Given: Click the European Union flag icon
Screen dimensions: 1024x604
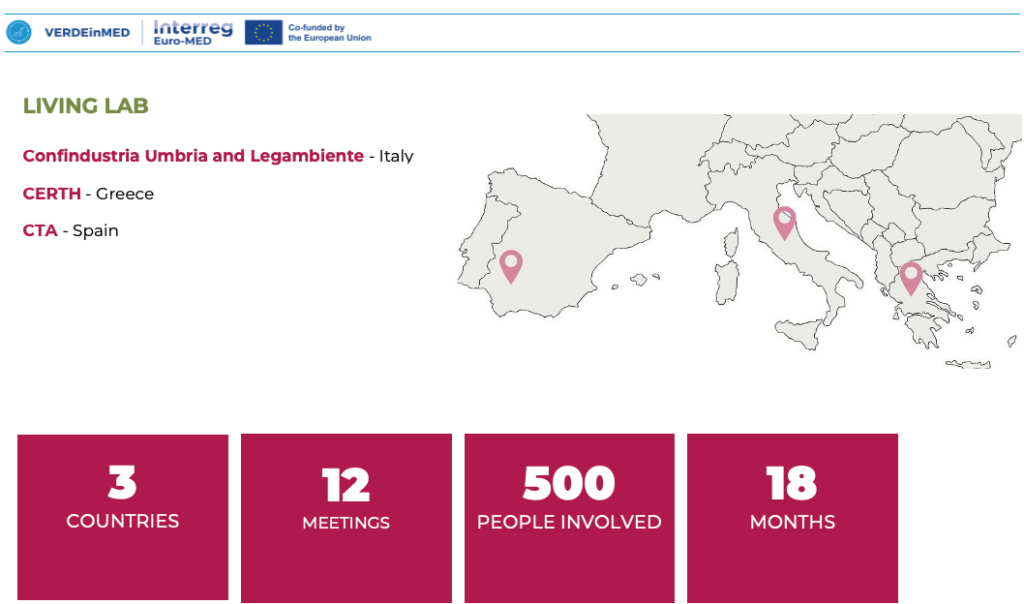Looking at the screenshot, I should point(263,32).
